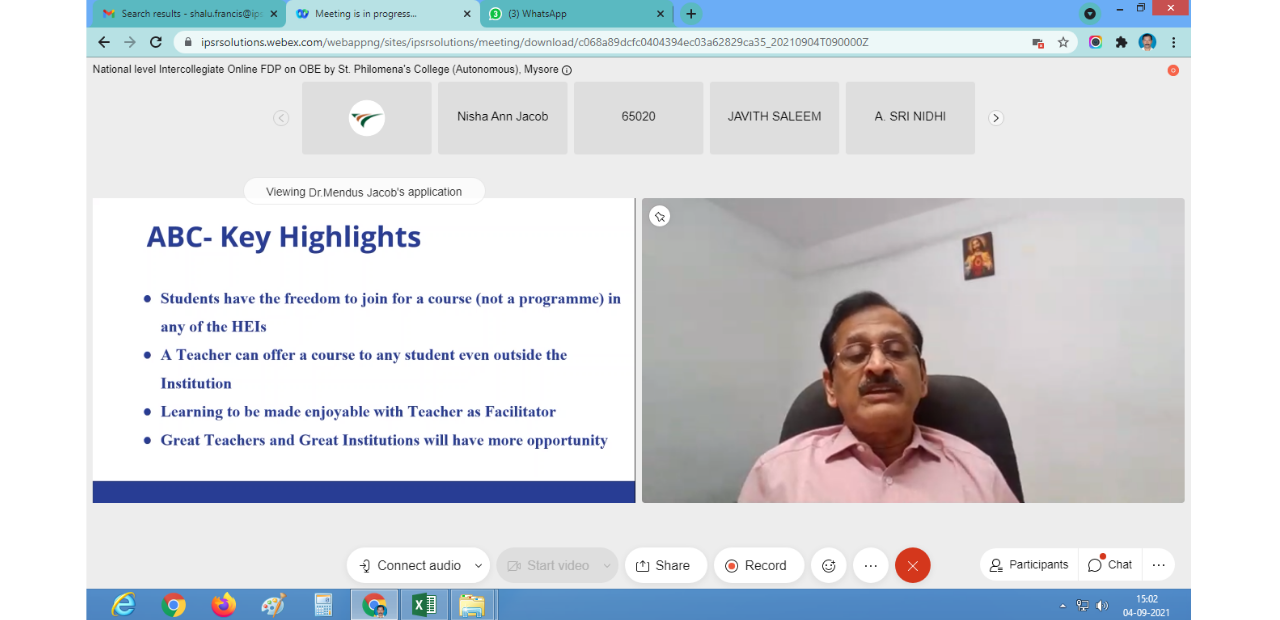
Task: Switch to Gmail Search results tab
Action: [183, 14]
